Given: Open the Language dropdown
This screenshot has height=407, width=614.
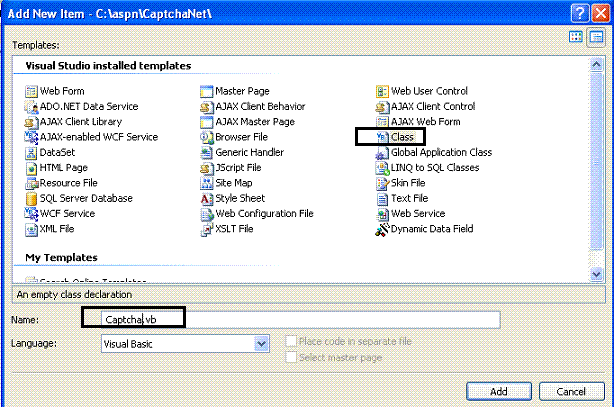Looking at the screenshot, I should pos(261,344).
